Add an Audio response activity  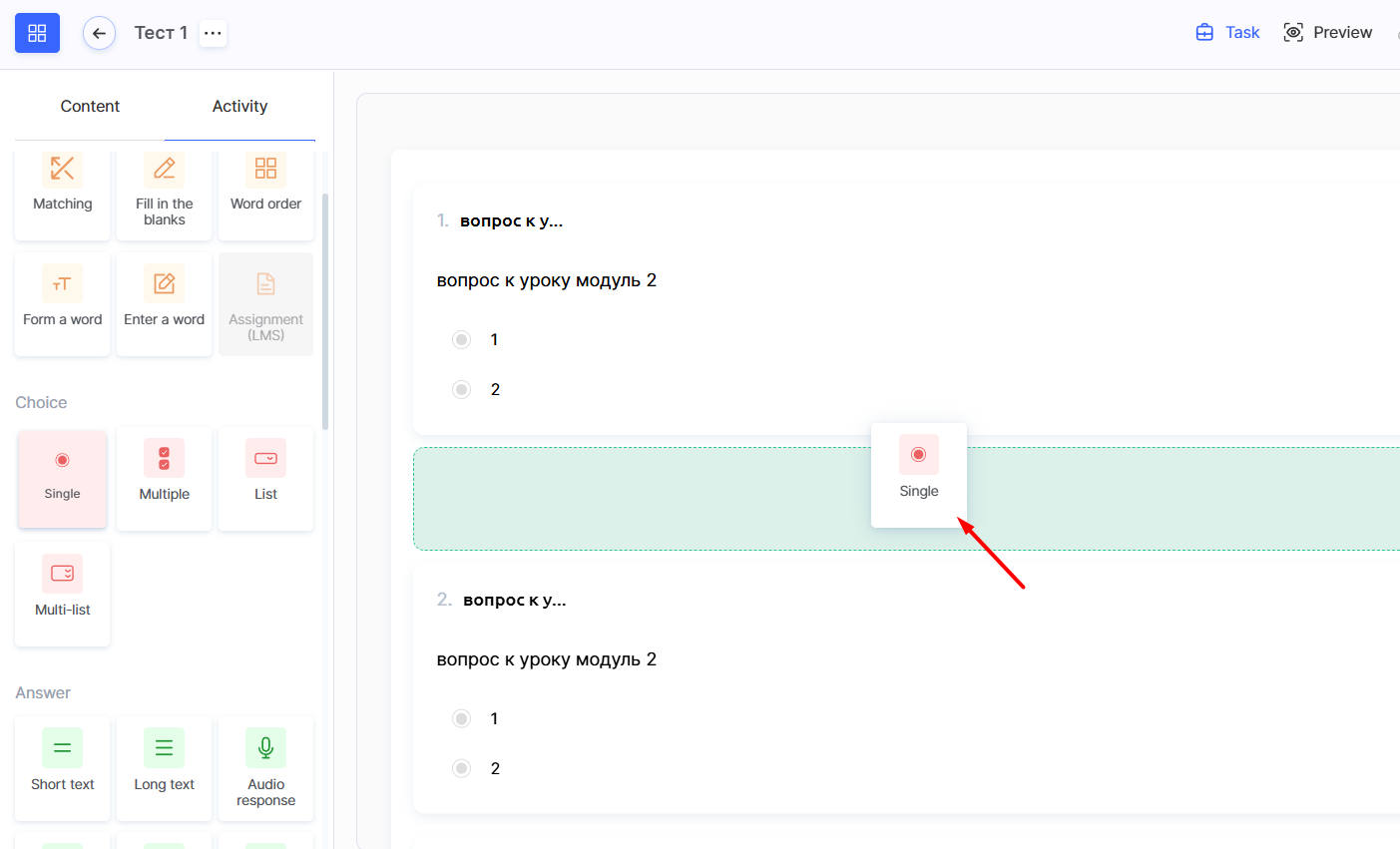tap(265, 767)
